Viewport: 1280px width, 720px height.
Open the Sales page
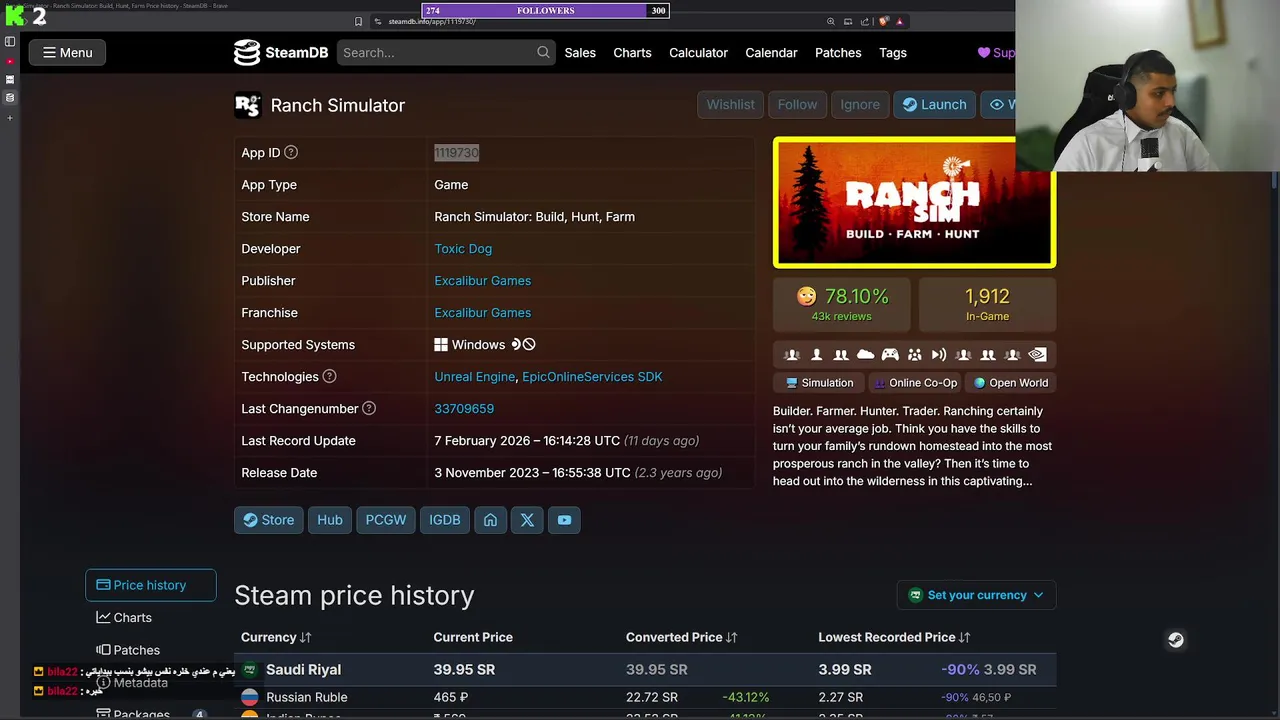tap(580, 53)
